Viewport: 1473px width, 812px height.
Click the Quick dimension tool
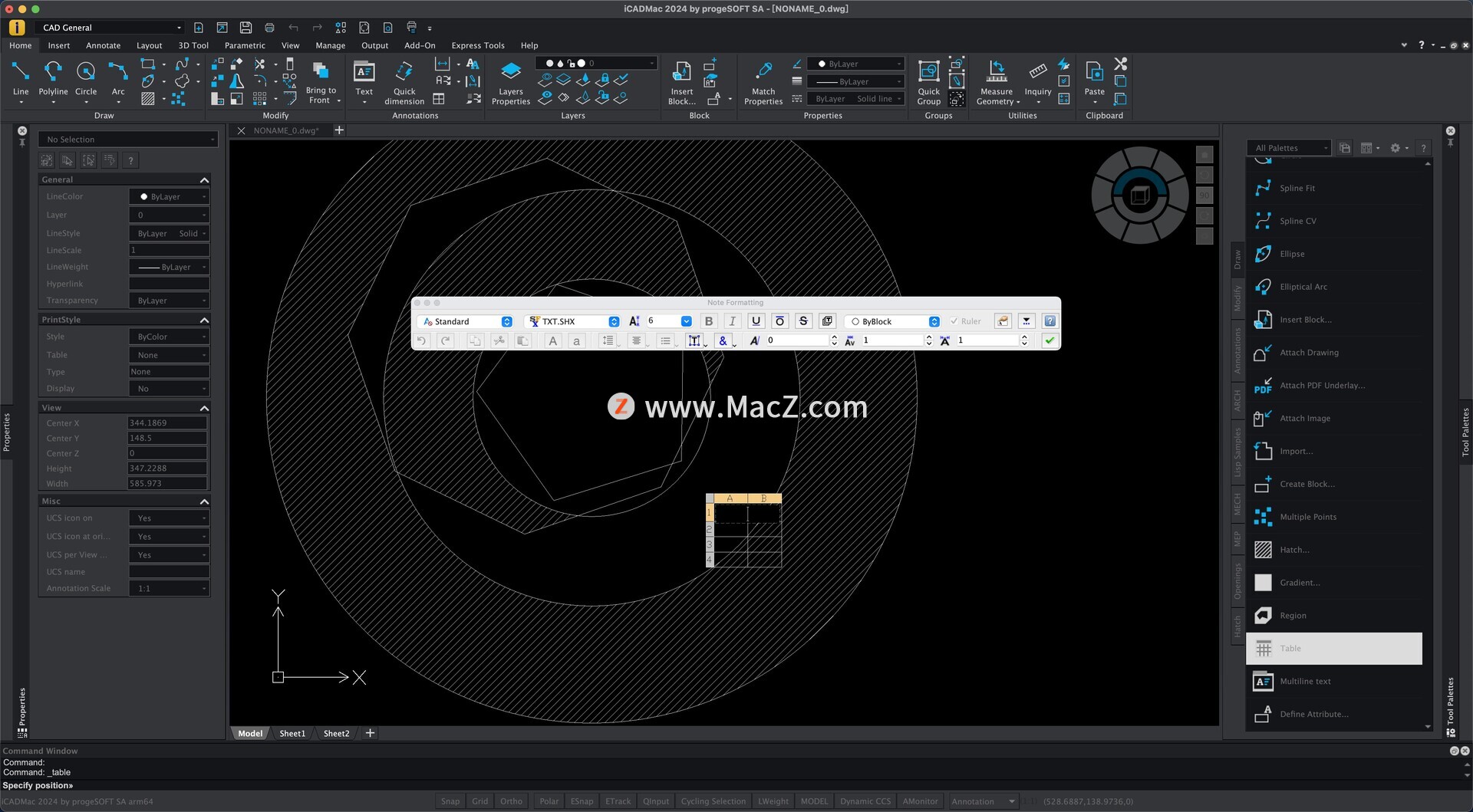[x=404, y=81]
